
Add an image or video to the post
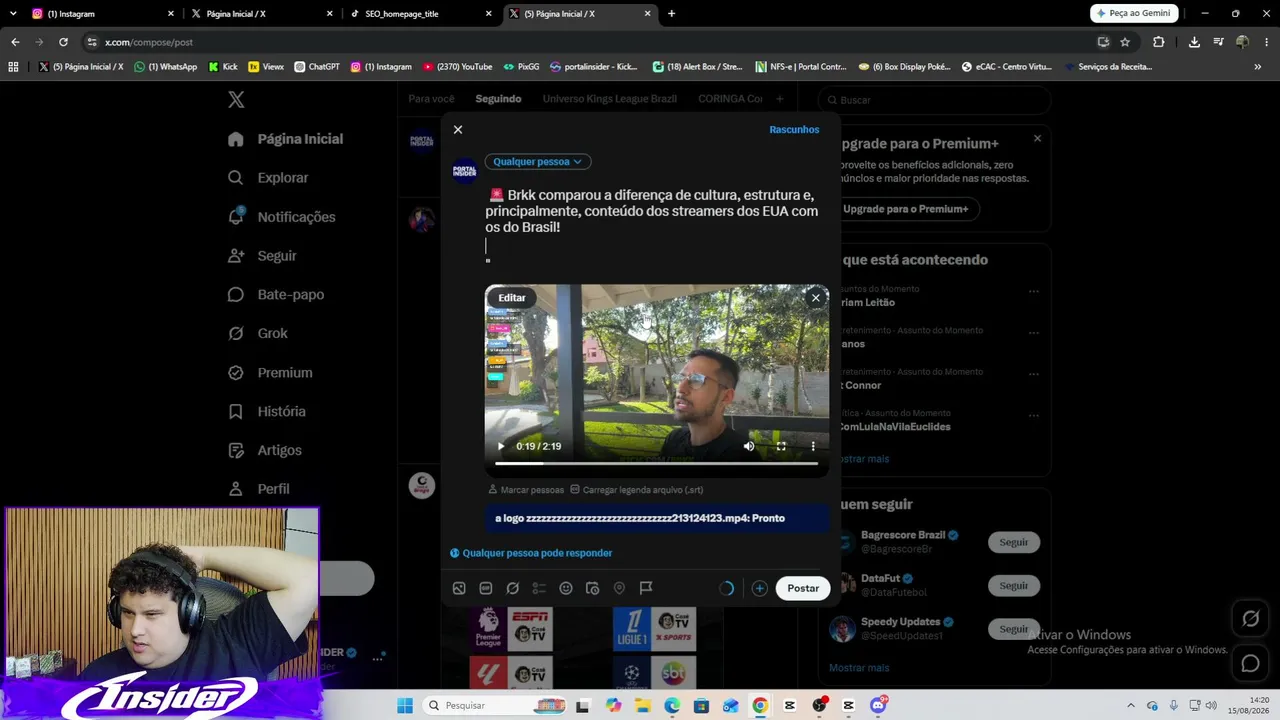tap(459, 588)
